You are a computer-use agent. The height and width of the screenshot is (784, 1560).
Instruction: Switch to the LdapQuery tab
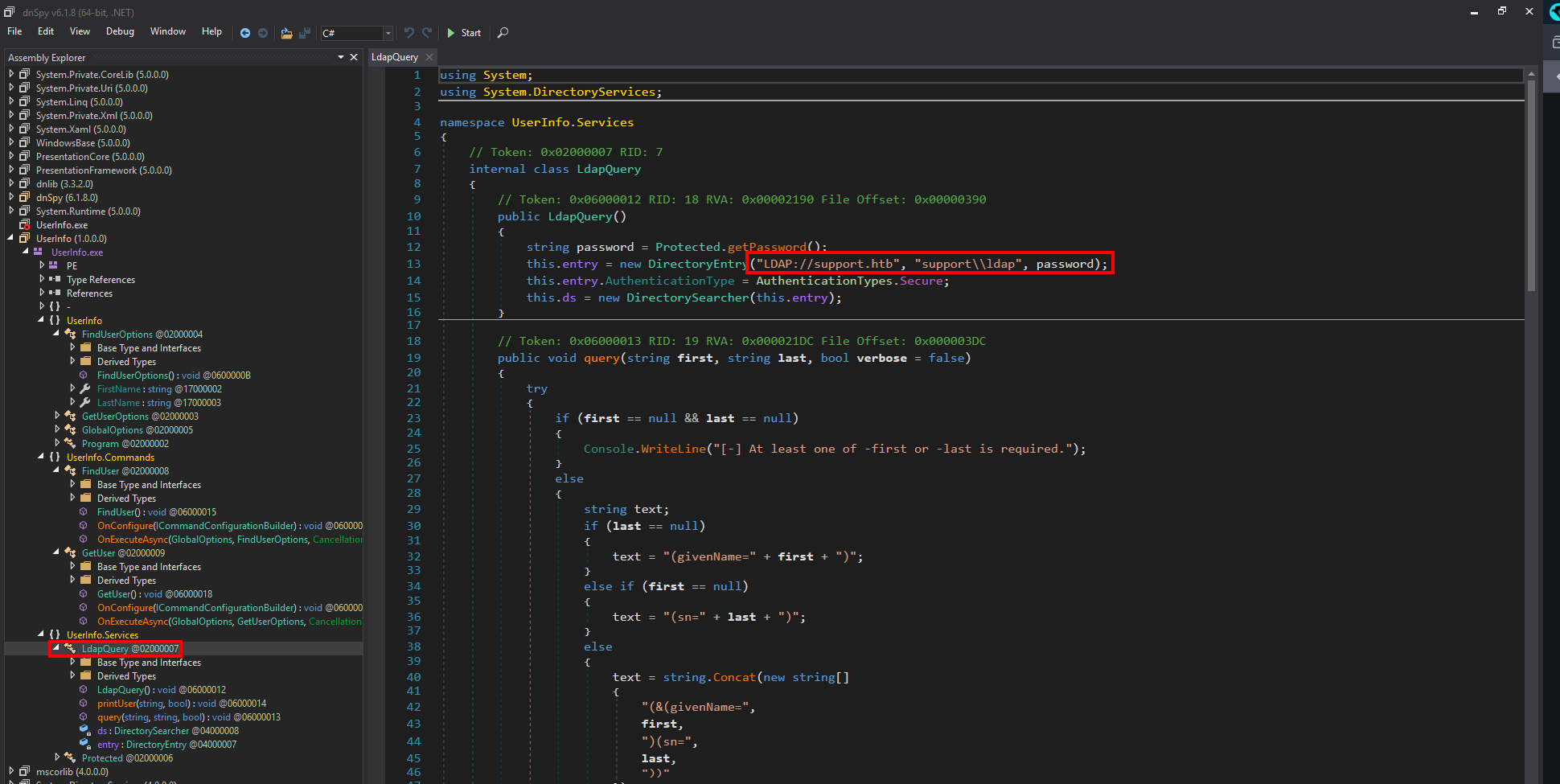coord(394,57)
